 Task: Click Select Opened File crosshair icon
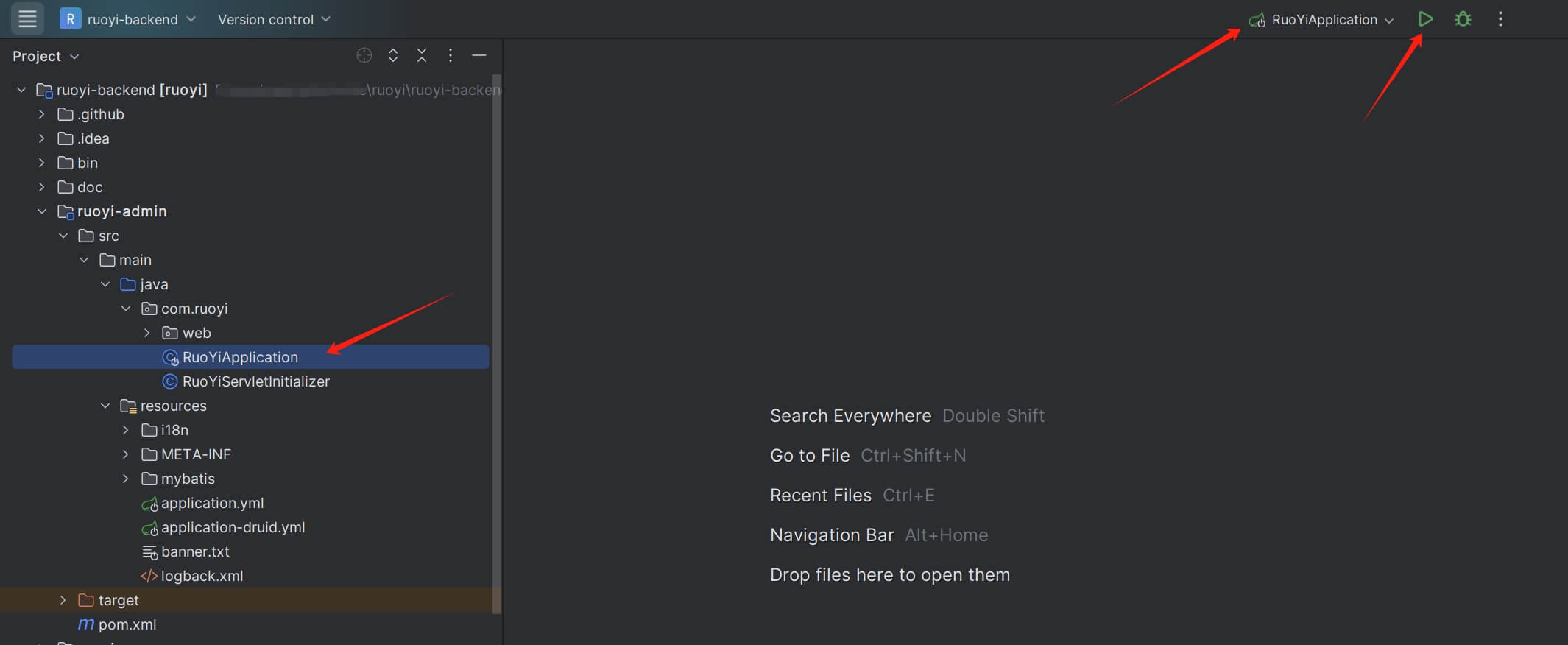[364, 55]
